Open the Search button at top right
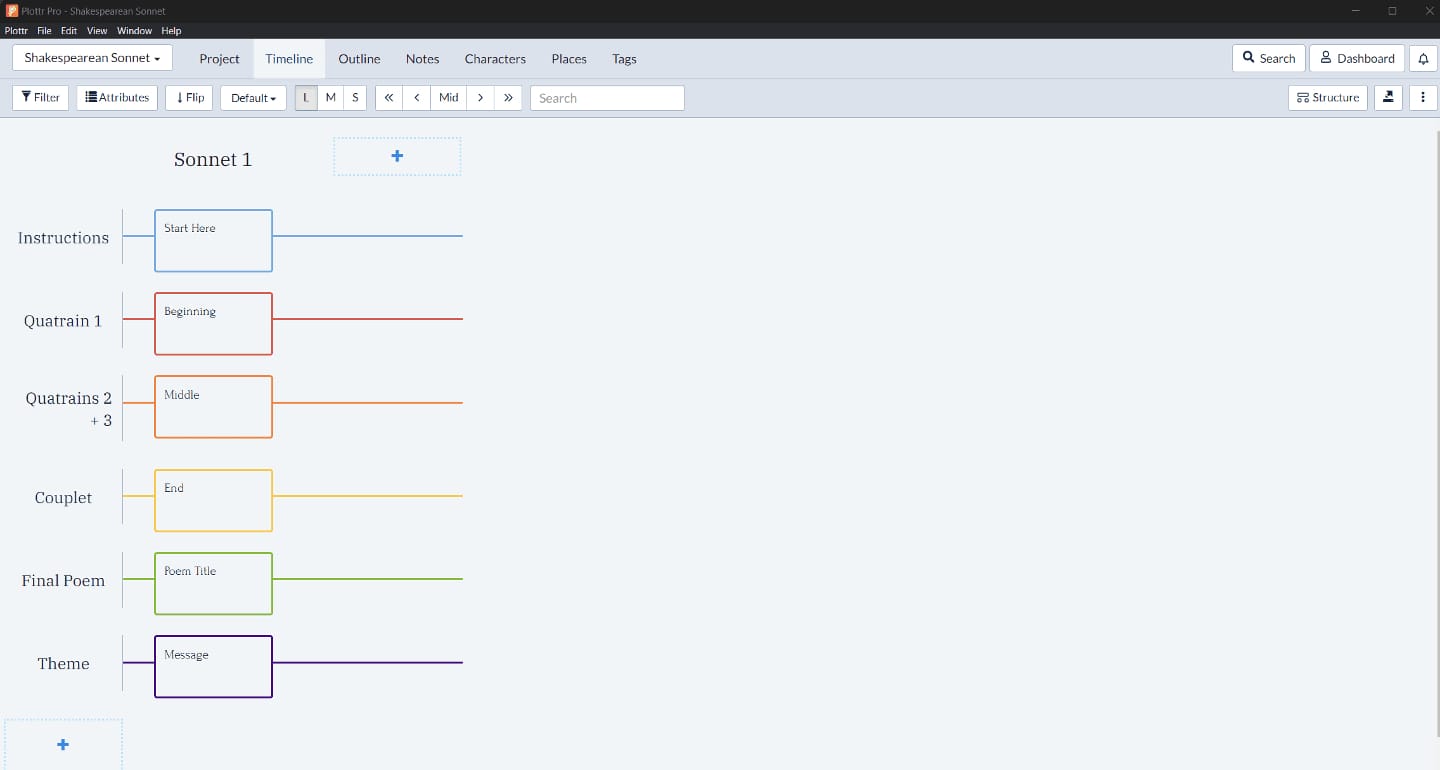The width and height of the screenshot is (1440, 770). coord(1268,58)
